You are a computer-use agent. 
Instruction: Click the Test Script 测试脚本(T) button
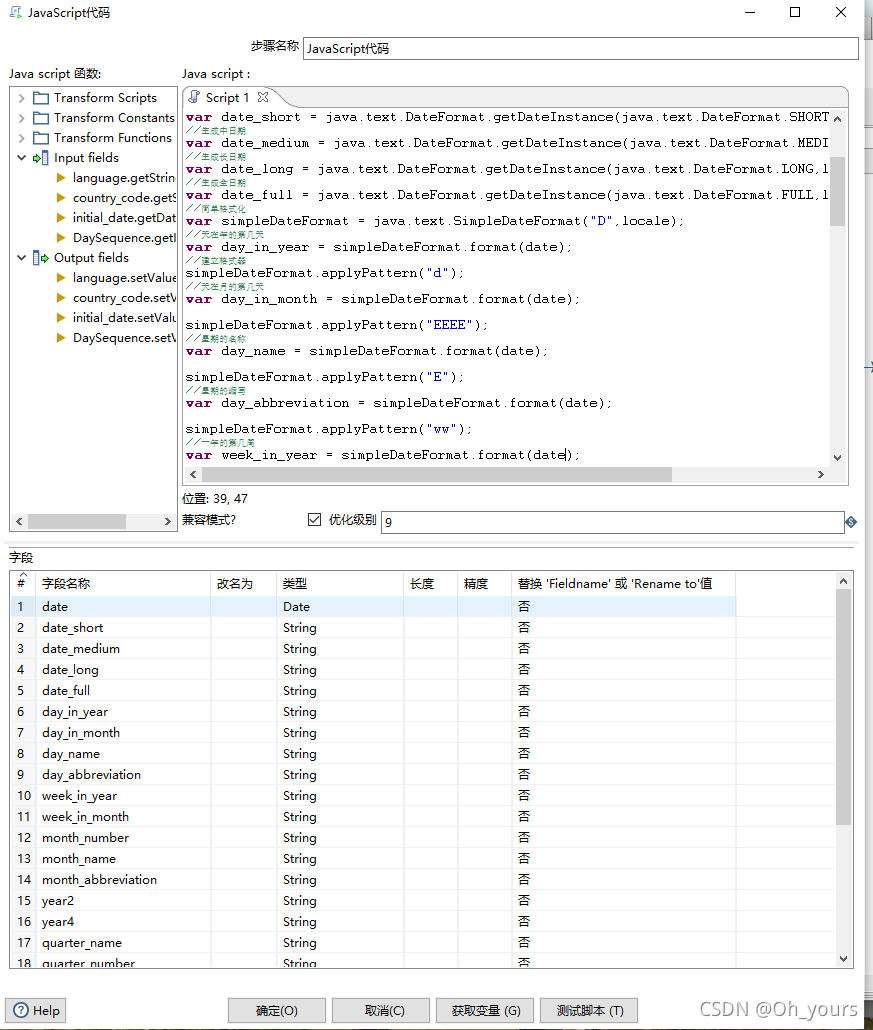click(x=589, y=1010)
